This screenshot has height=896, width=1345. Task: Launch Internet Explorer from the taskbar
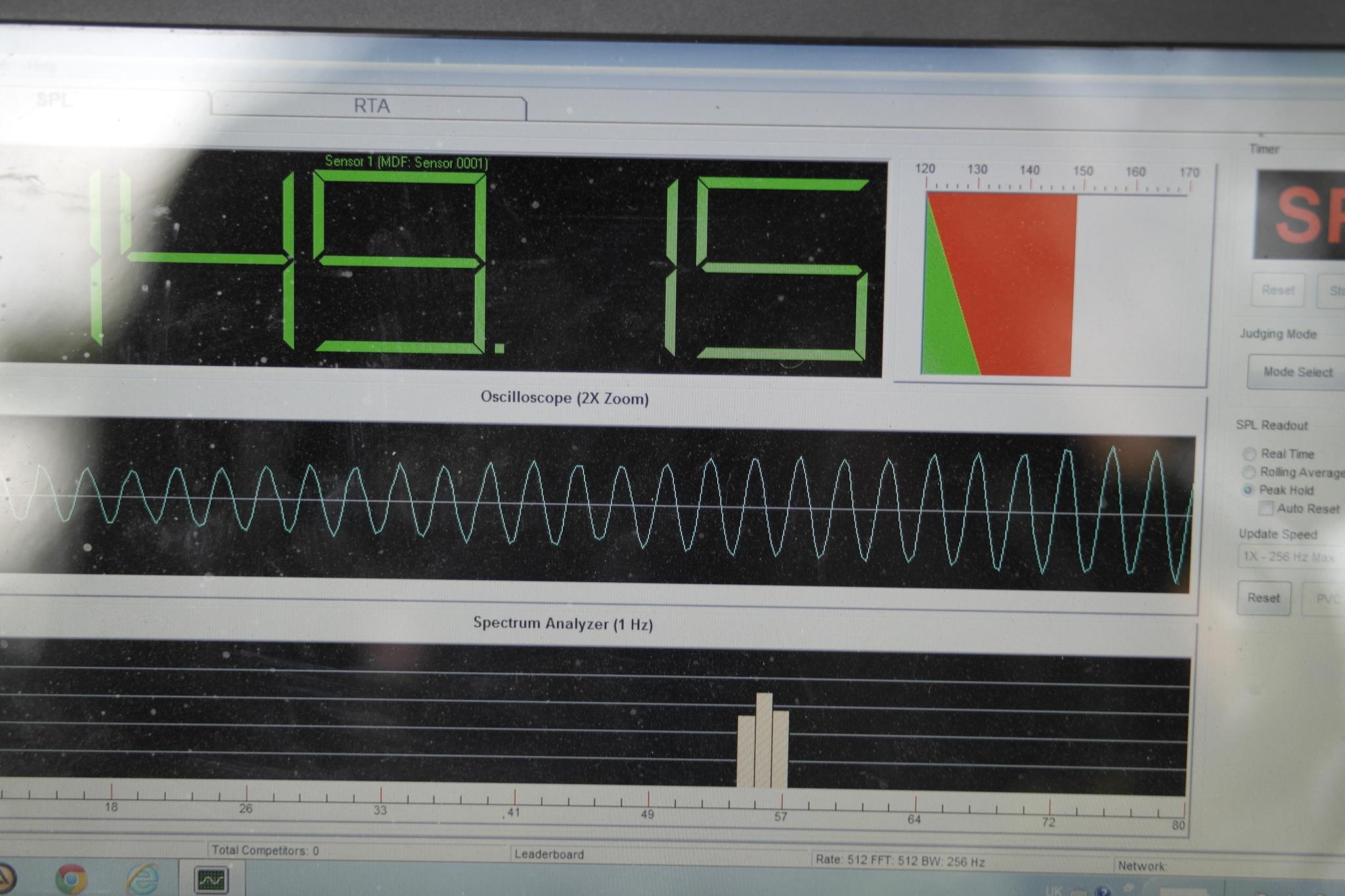pos(141,879)
